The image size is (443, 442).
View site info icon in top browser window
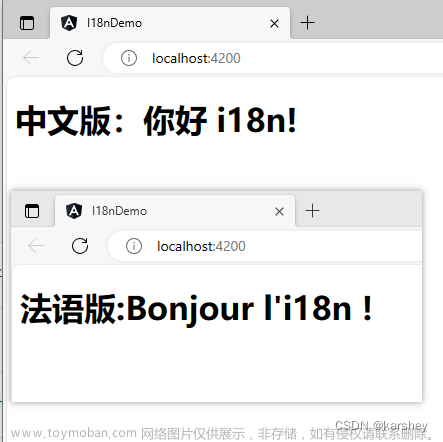point(129,58)
